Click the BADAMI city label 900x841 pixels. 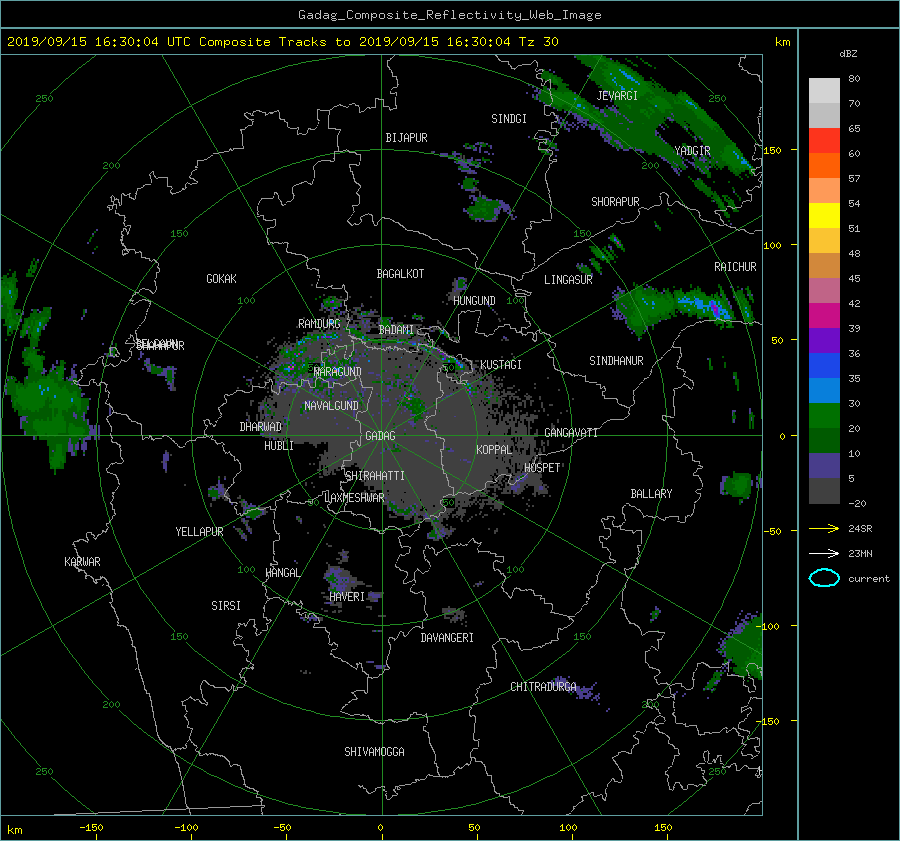(x=396, y=330)
